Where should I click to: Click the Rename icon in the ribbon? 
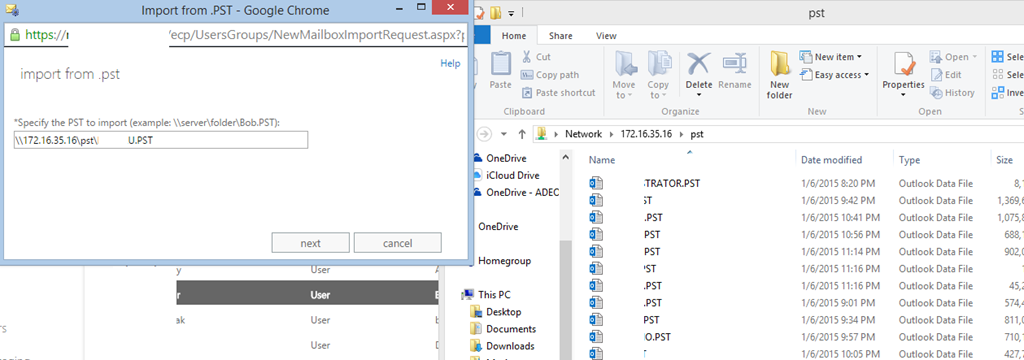point(735,64)
